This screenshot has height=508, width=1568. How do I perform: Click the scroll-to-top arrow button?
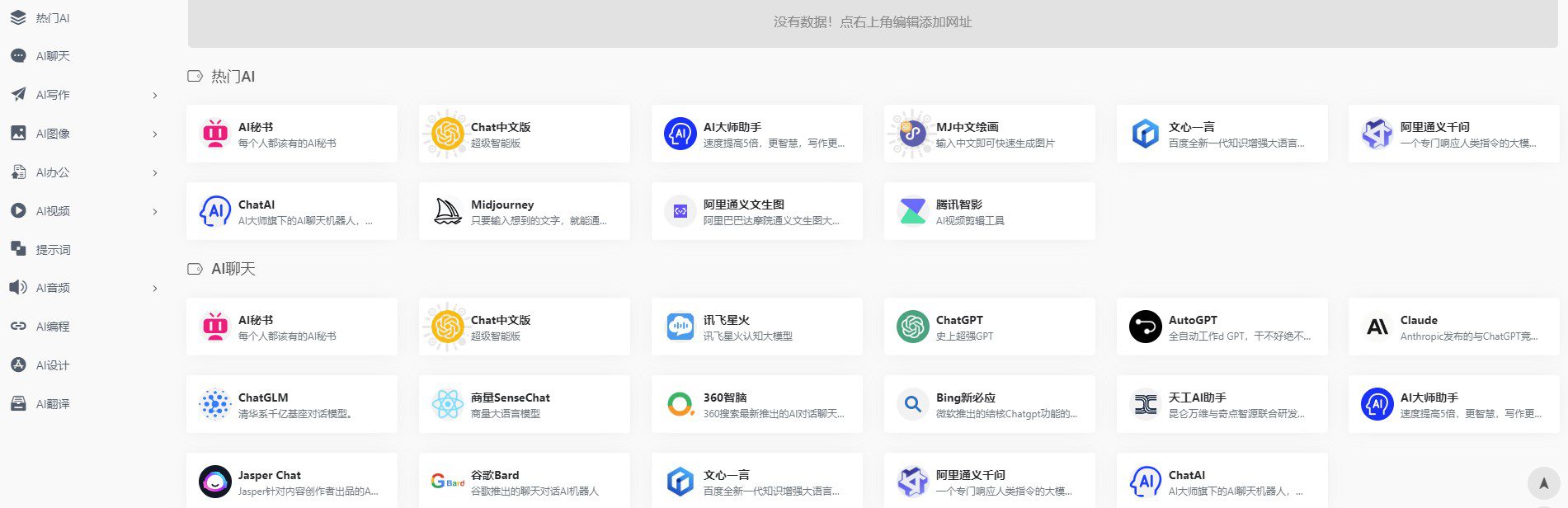pyautogui.click(x=1543, y=484)
